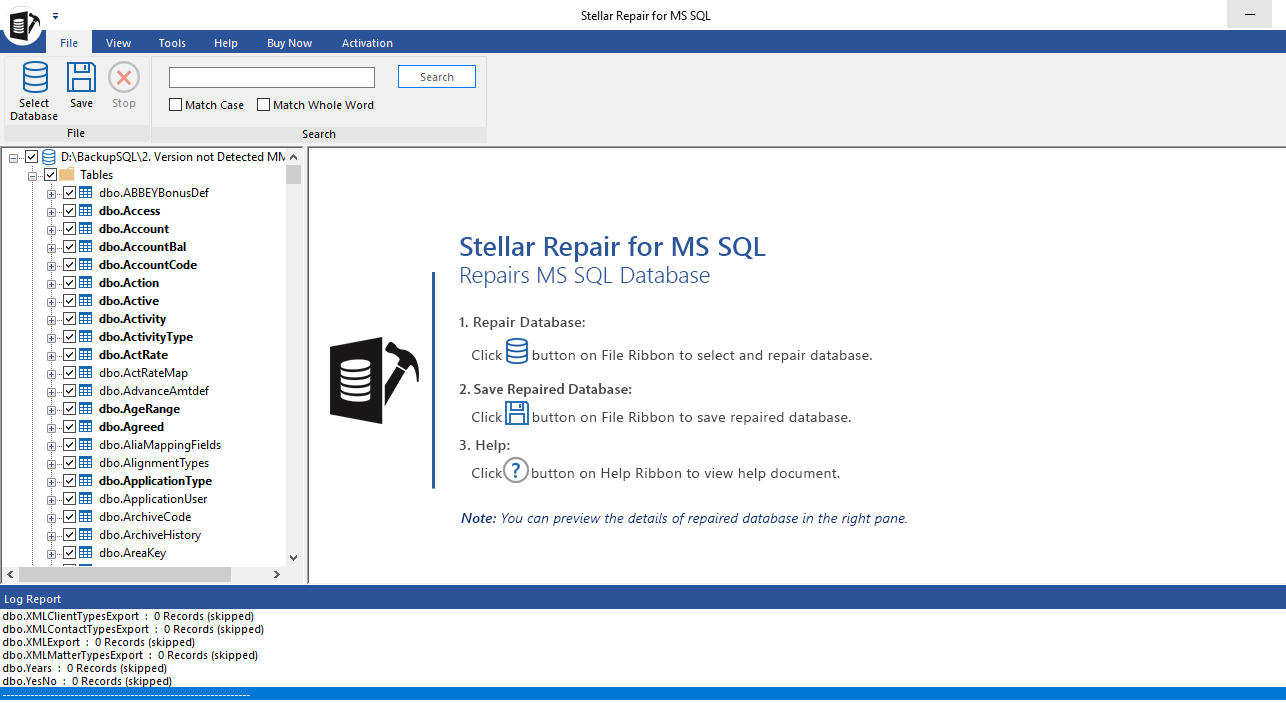
Task: Minimize the Stellar Repair window
Action: click(1250, 15)
